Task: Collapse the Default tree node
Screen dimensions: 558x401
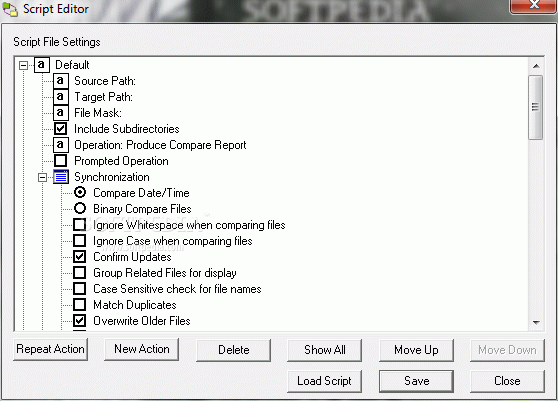Action: tap(23, 65)
